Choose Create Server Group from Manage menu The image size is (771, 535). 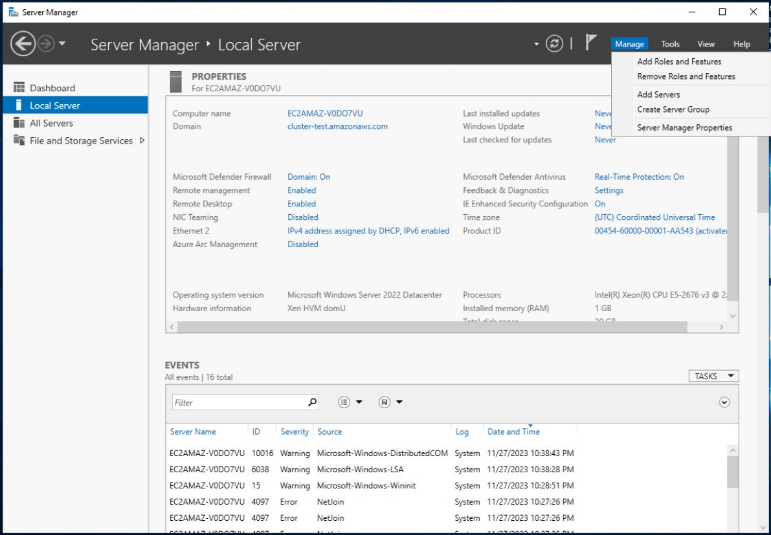coord(672,110)
